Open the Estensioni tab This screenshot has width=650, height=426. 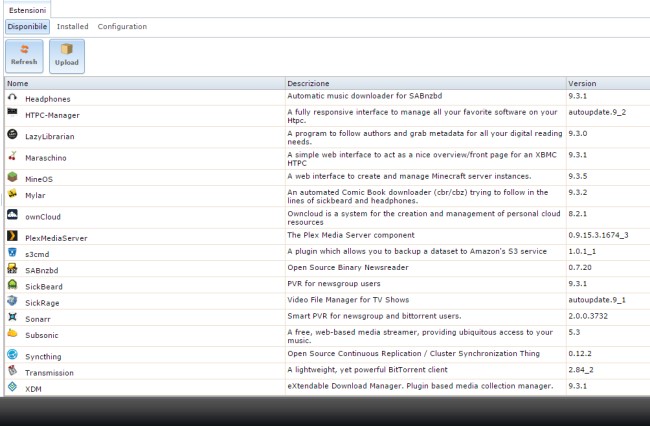point(27,10)
